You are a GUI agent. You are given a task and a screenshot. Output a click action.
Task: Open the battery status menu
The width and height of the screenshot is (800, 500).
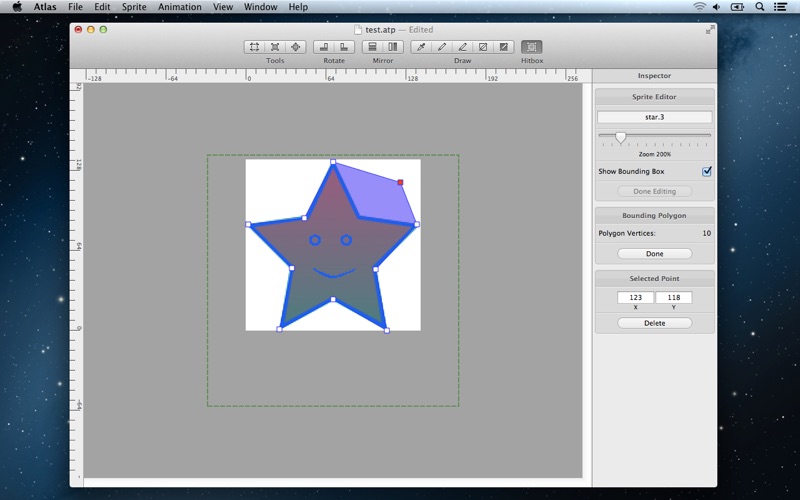[738, 7]
